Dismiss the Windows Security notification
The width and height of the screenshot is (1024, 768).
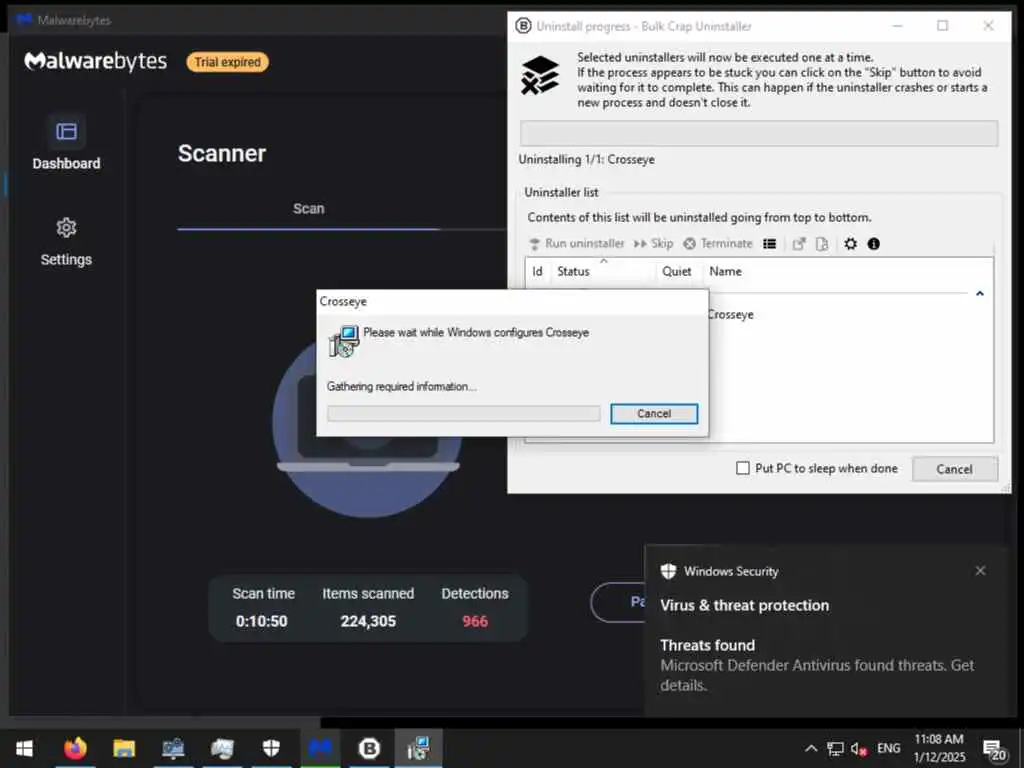(x=980, y=571)
